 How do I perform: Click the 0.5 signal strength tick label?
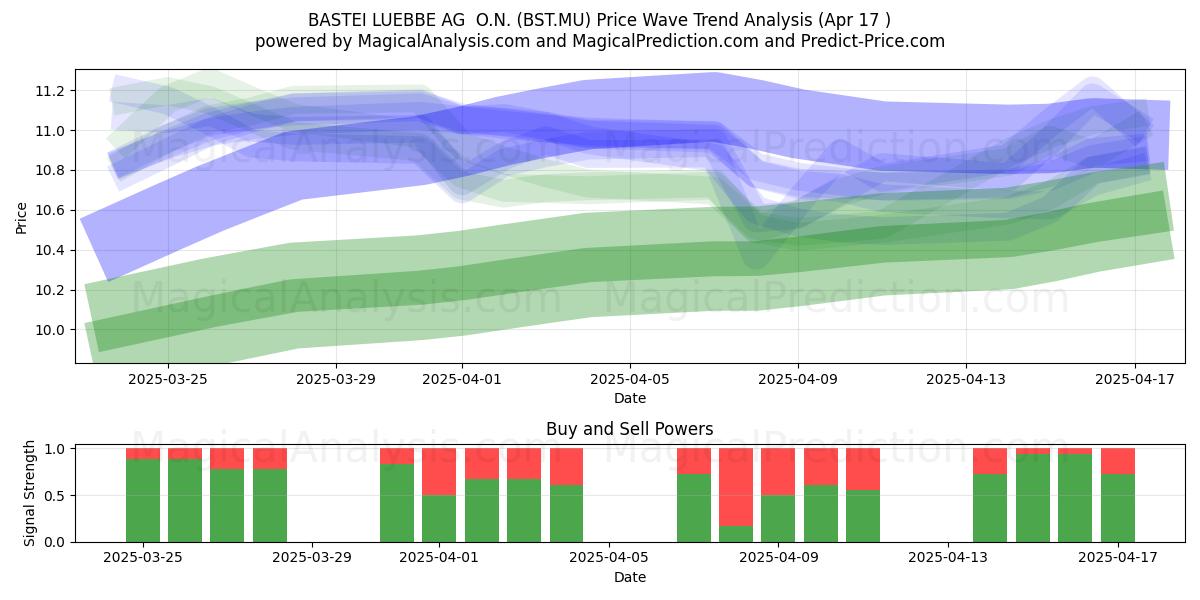coord(55,495)
